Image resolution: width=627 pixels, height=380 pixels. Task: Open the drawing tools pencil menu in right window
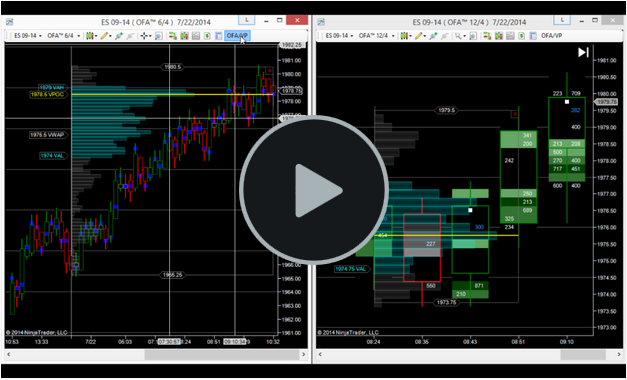tap(420, 36)
